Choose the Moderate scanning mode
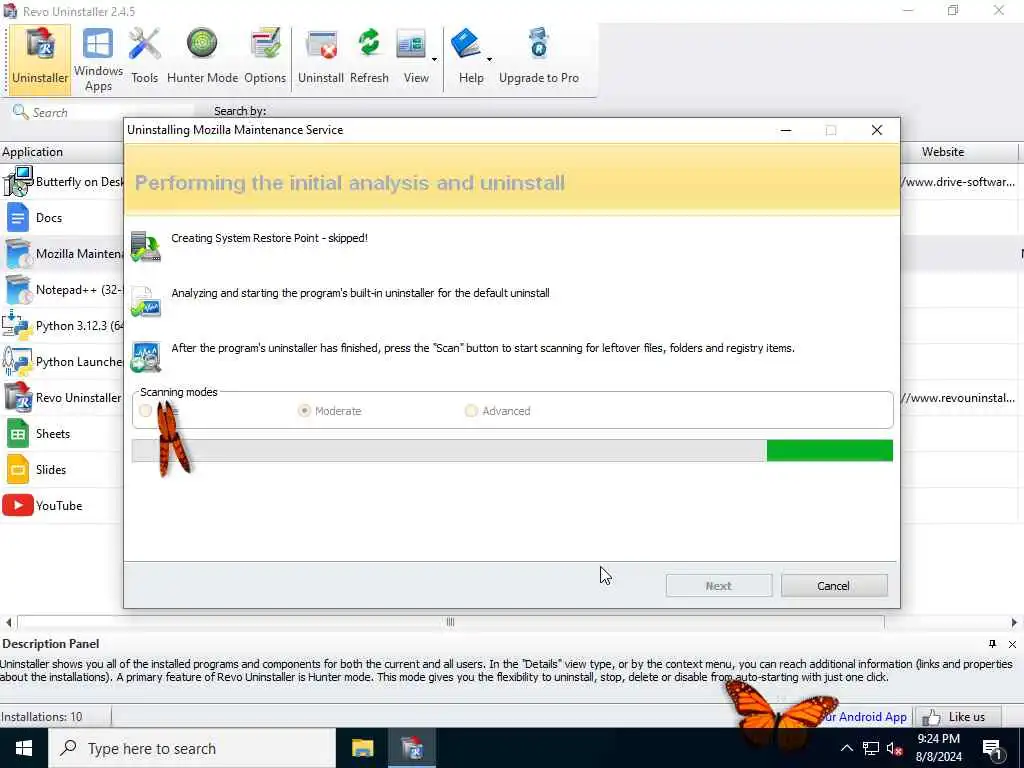This screenshot has width=1024, height=768. pyautogui.click(x=330, y=411)
